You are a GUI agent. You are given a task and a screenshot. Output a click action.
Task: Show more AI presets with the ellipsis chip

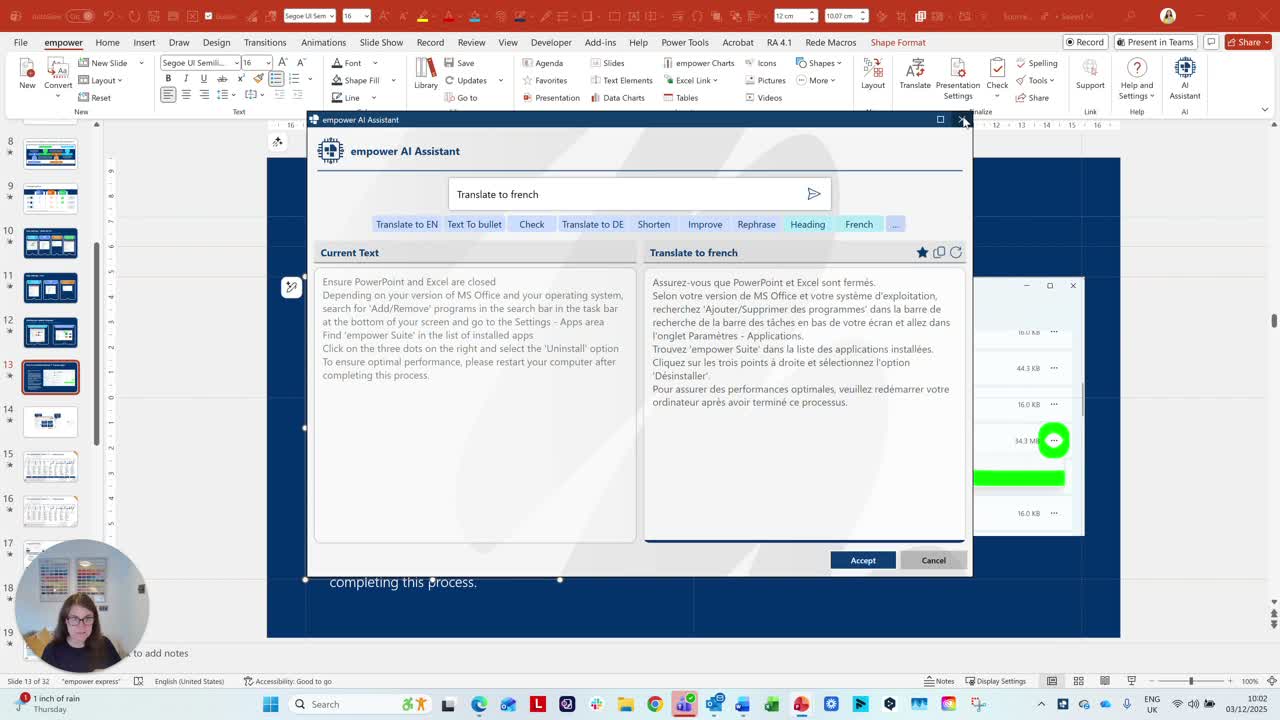[895, 224]
